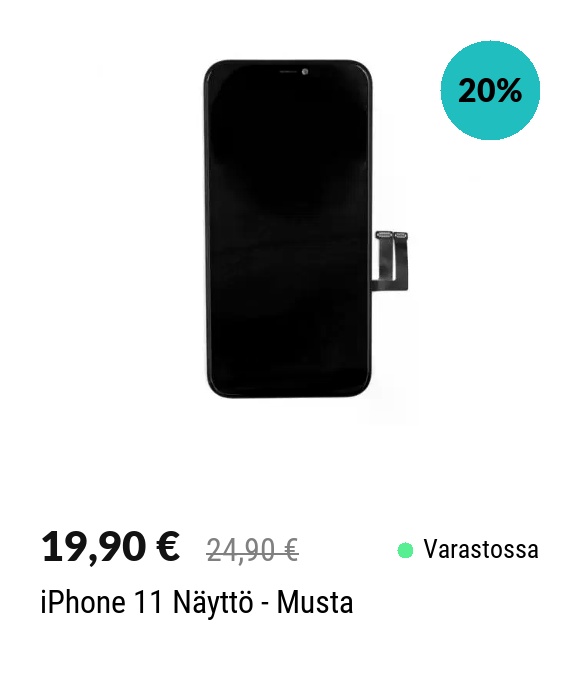Open the iPhone 11 Näyttö - Musta link

click(197, 602)
